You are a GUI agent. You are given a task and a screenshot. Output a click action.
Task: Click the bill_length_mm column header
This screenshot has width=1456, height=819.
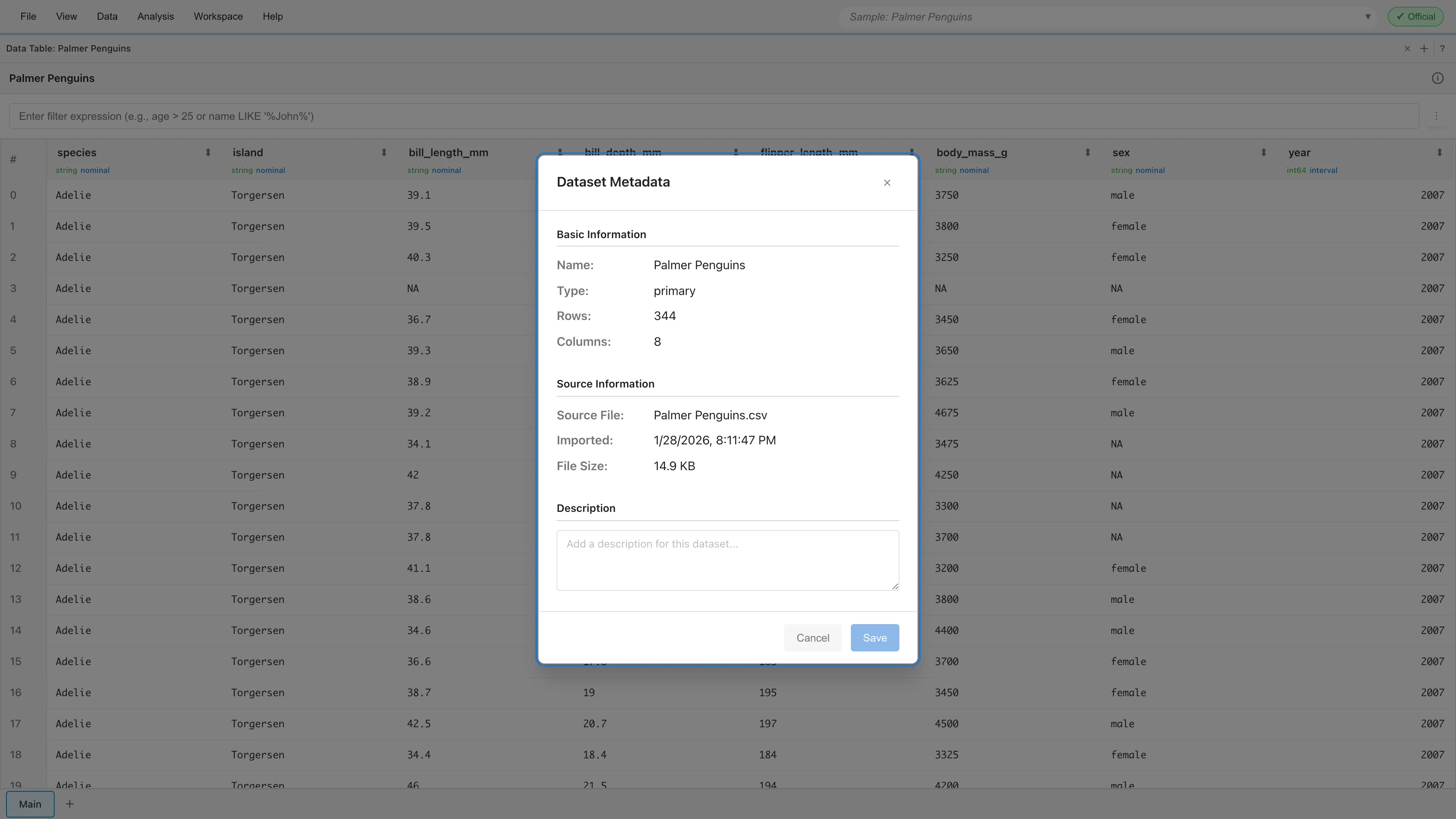click(x=448, y=152)
